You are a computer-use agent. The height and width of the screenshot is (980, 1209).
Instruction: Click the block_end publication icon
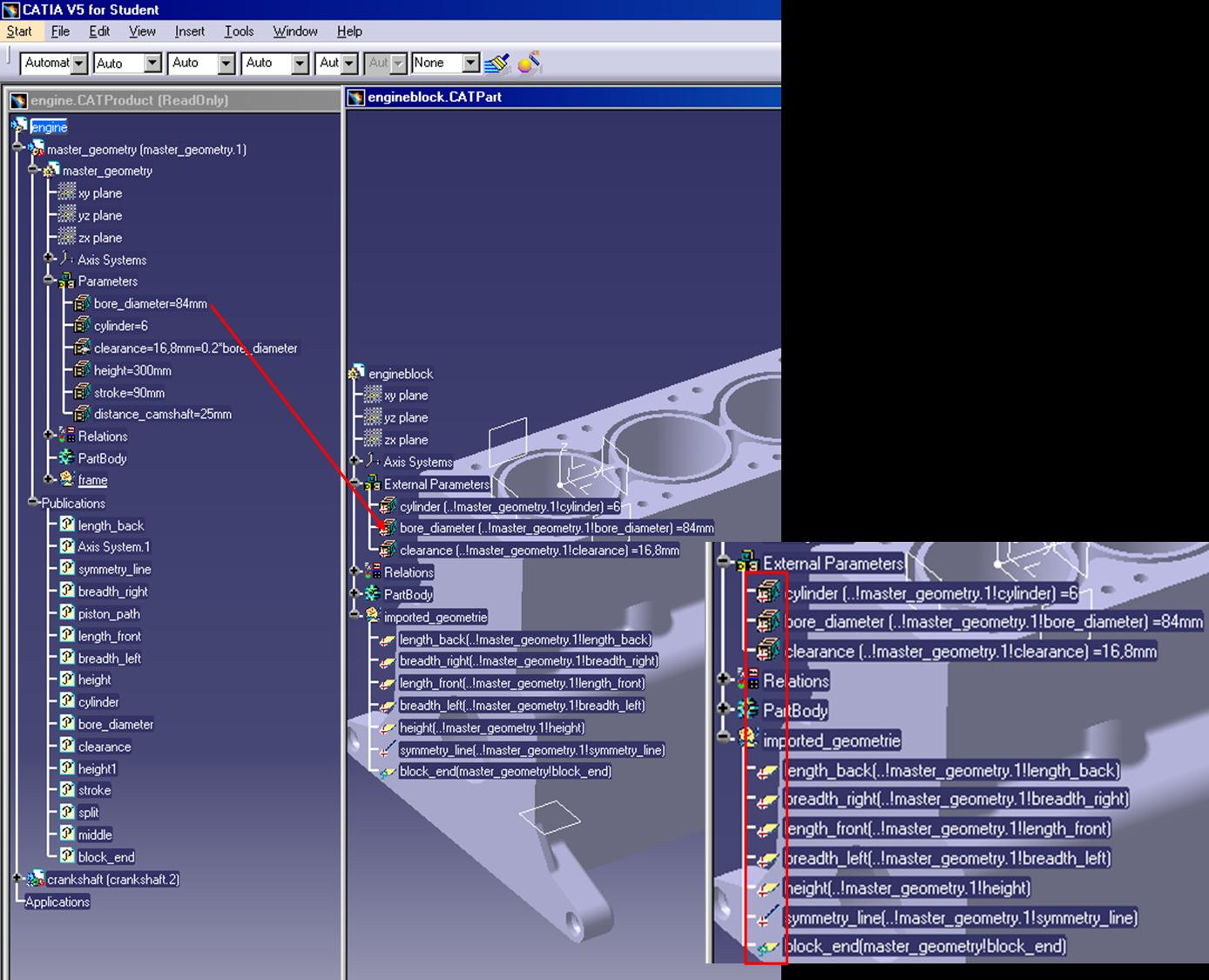[x=67, y=856]
